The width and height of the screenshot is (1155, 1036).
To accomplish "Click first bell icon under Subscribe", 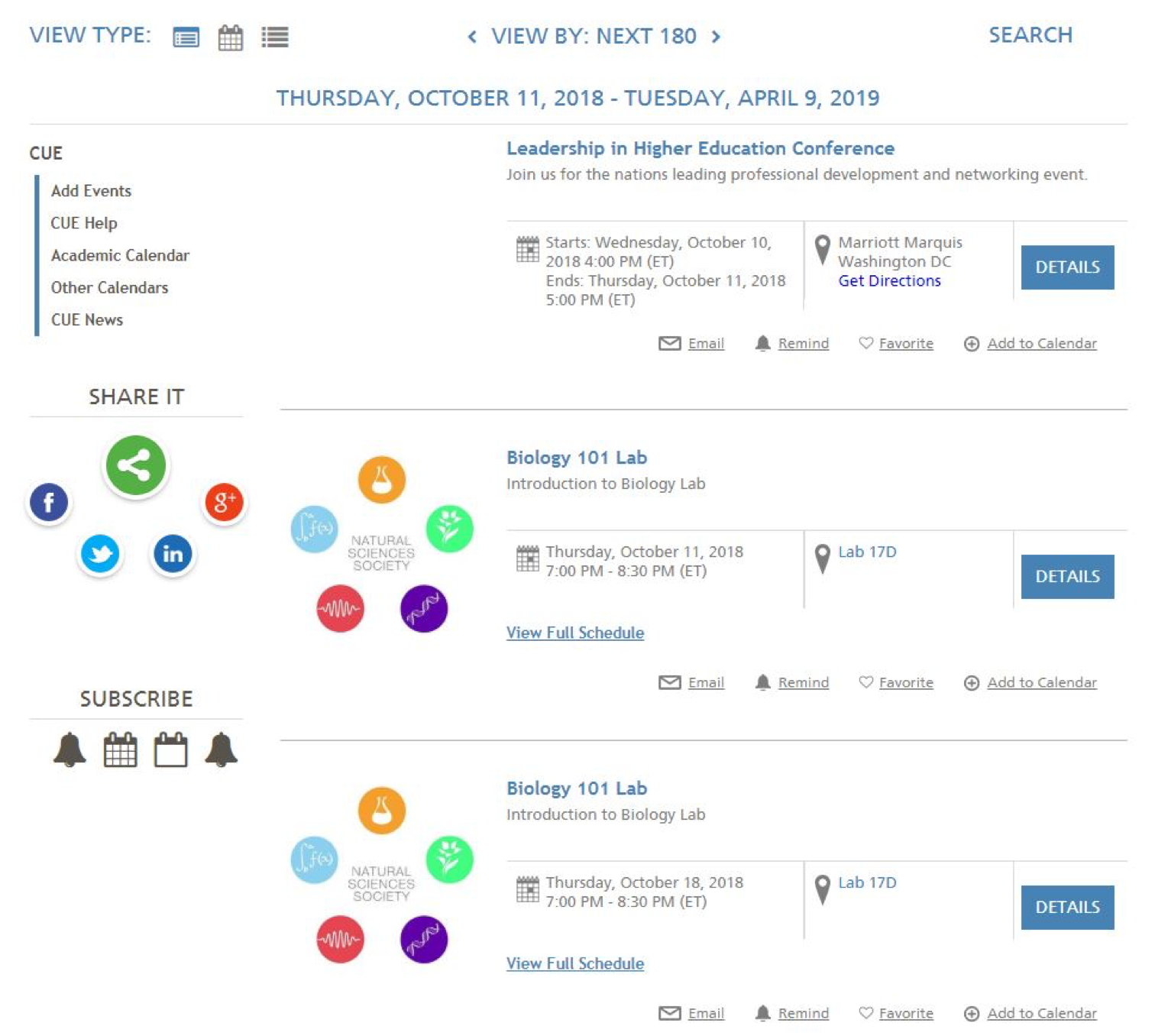I will [x=70, y=749].
